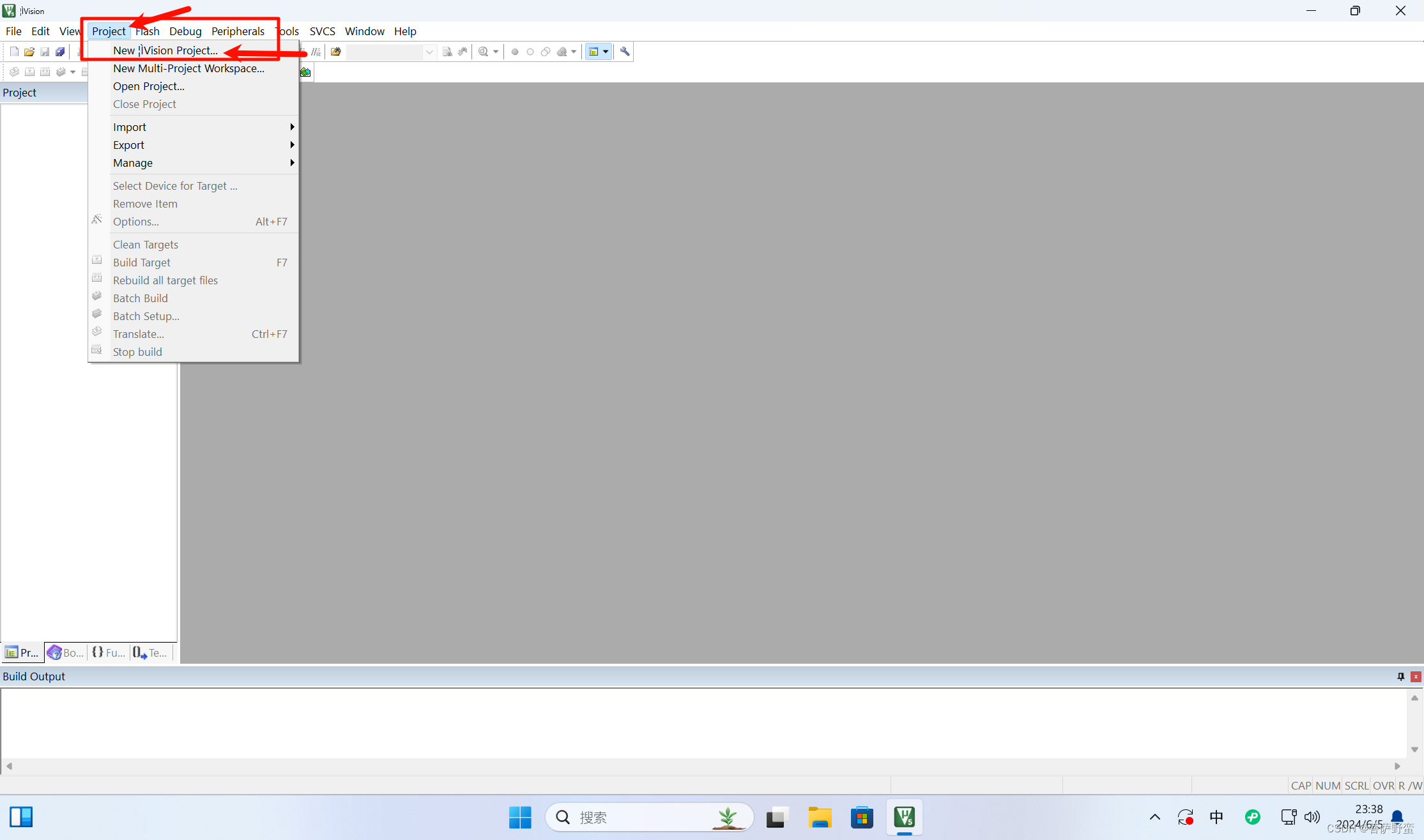Click the Pr tab at bottom panel

click(x=22, y=652)
